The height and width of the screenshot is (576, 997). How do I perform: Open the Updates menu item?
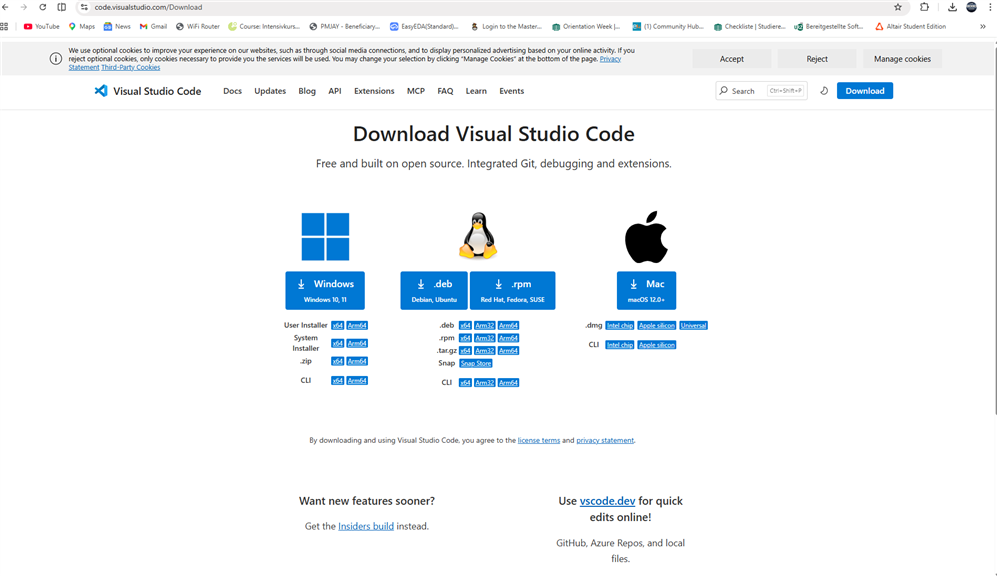(270, 91)
